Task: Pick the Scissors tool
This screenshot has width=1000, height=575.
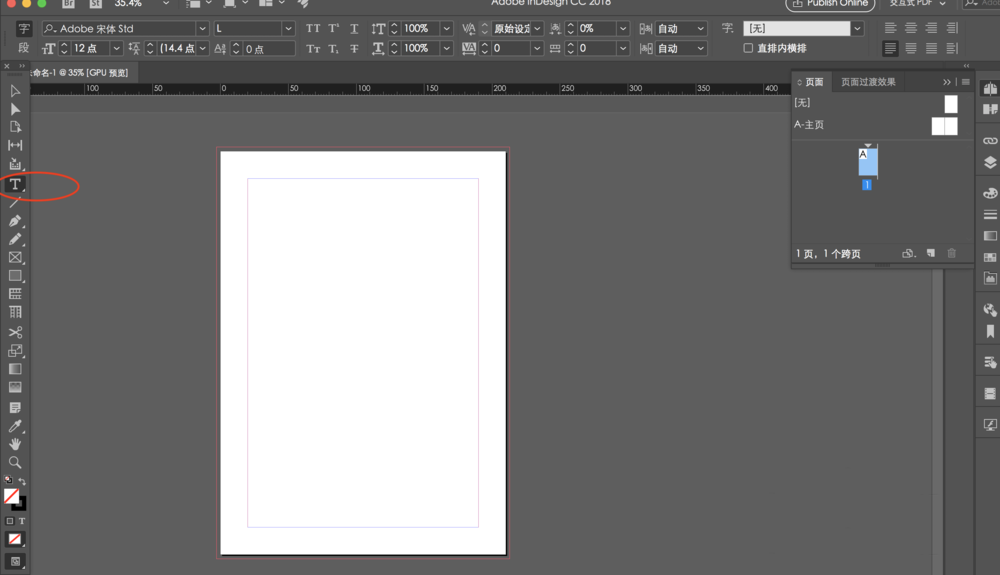Action: (x=15, y=332)
